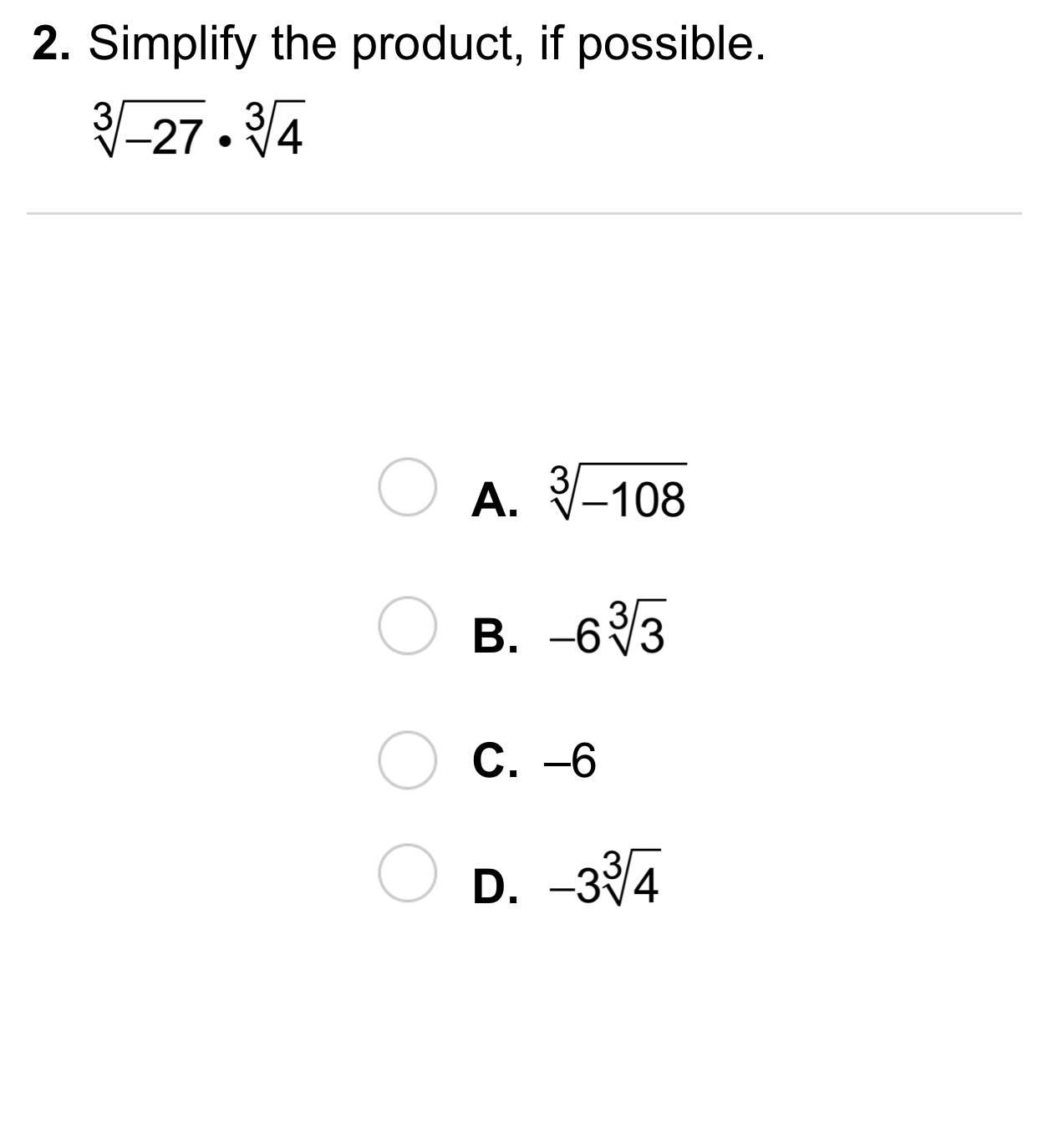Mark the radio button for answer C
This screenshot has height=1148, width=1053.
[x=406, y=760]
